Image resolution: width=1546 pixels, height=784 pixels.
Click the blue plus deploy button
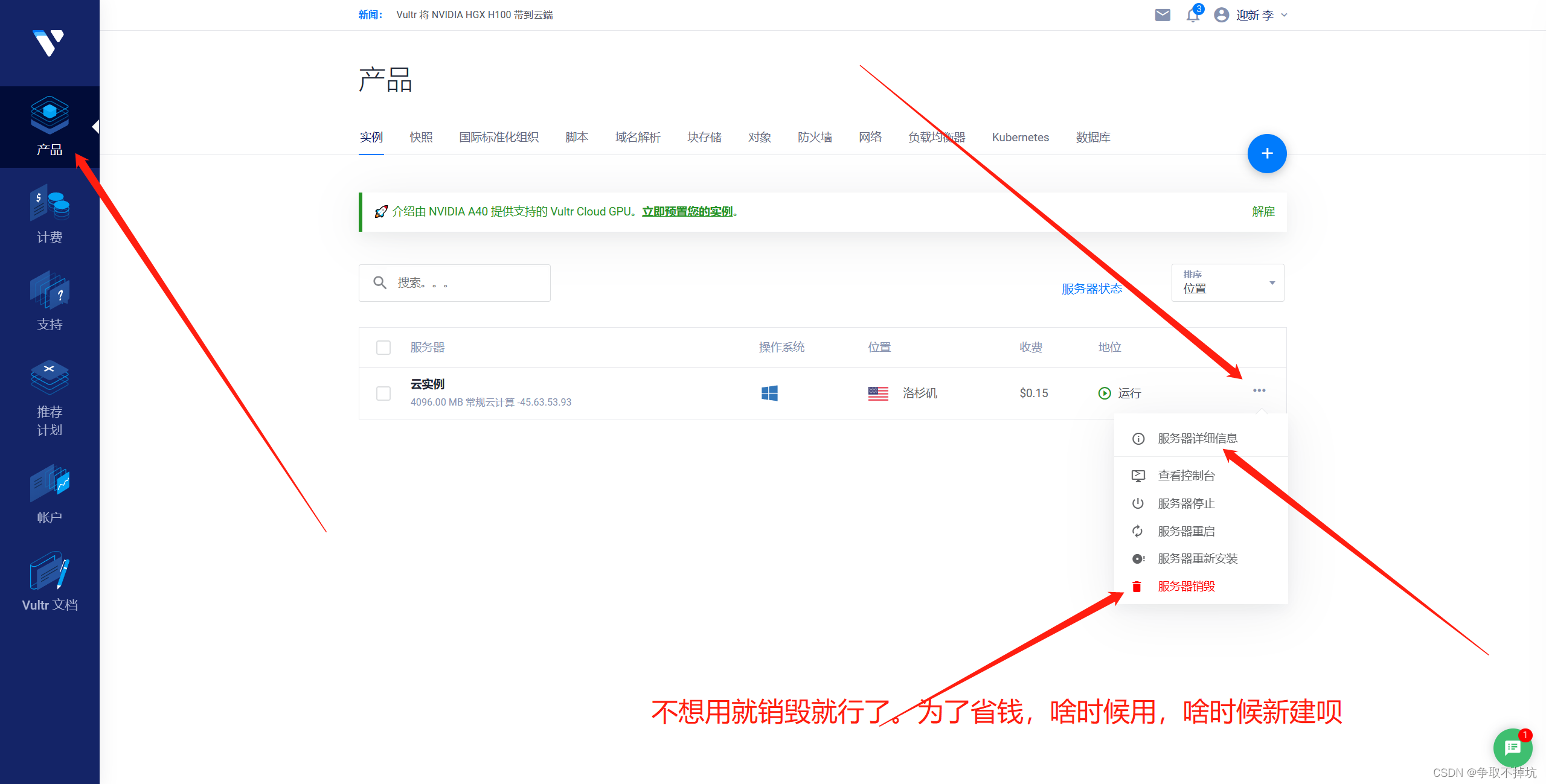click(x=1267, y=153)
